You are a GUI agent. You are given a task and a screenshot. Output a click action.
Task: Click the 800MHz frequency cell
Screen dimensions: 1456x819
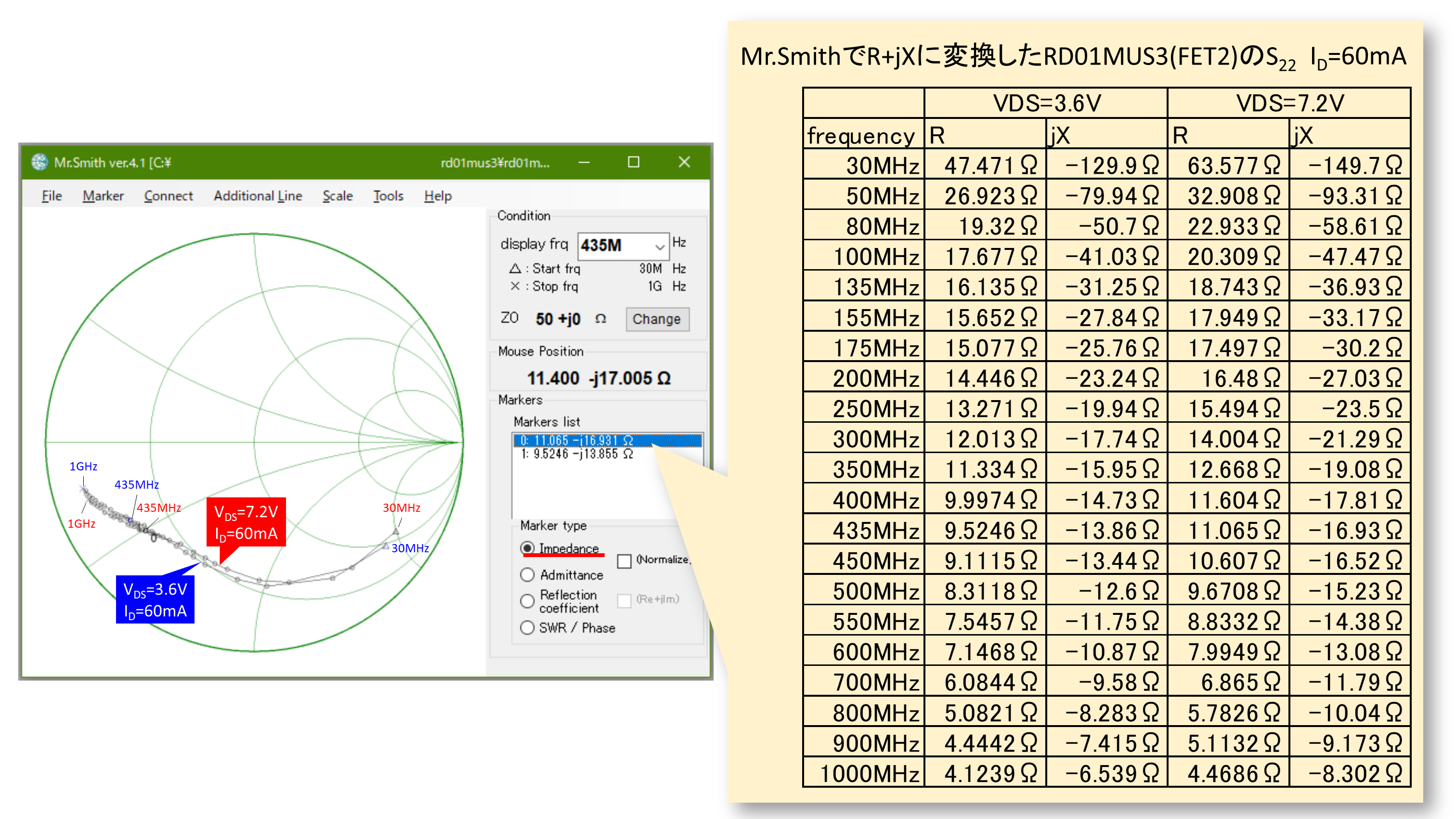864,712
